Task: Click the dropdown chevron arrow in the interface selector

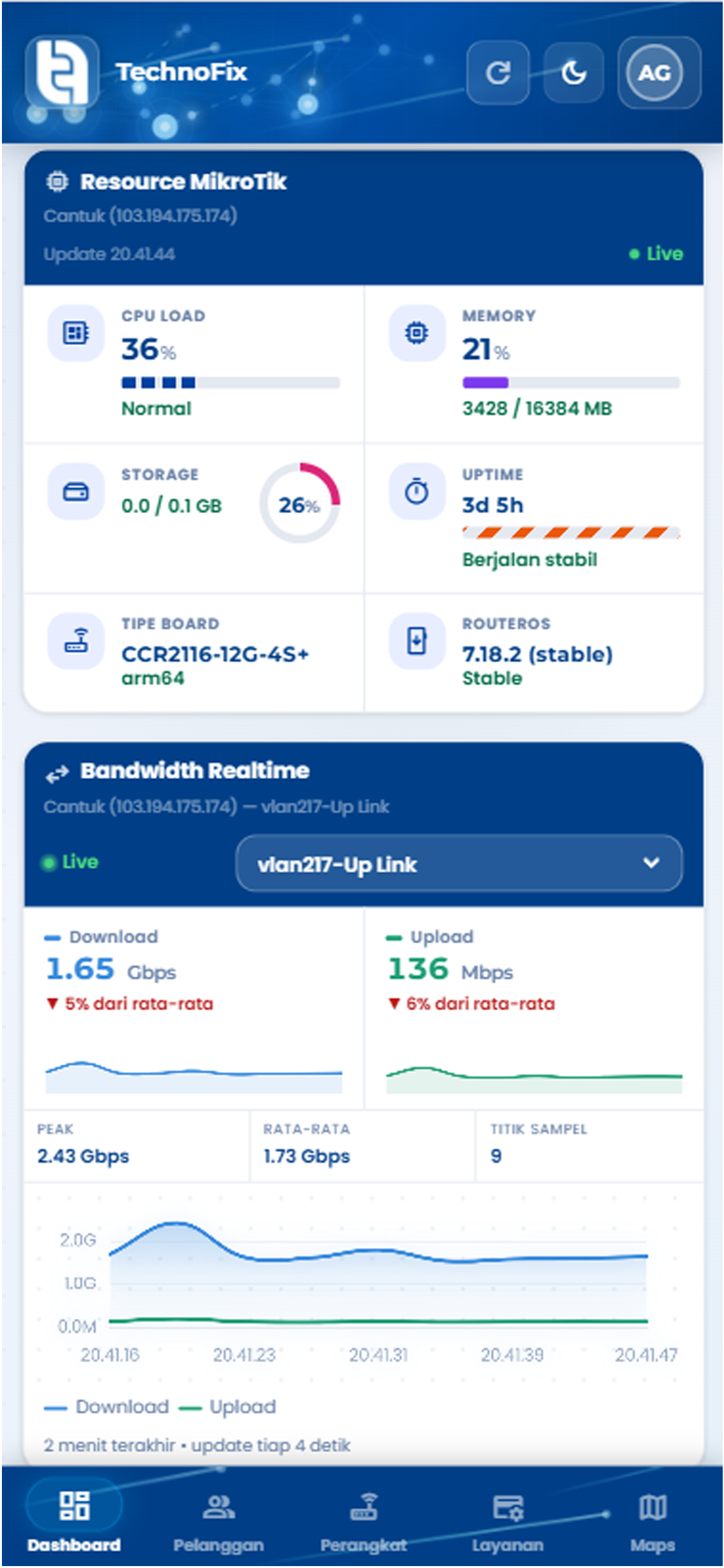Action: point(651,863)
